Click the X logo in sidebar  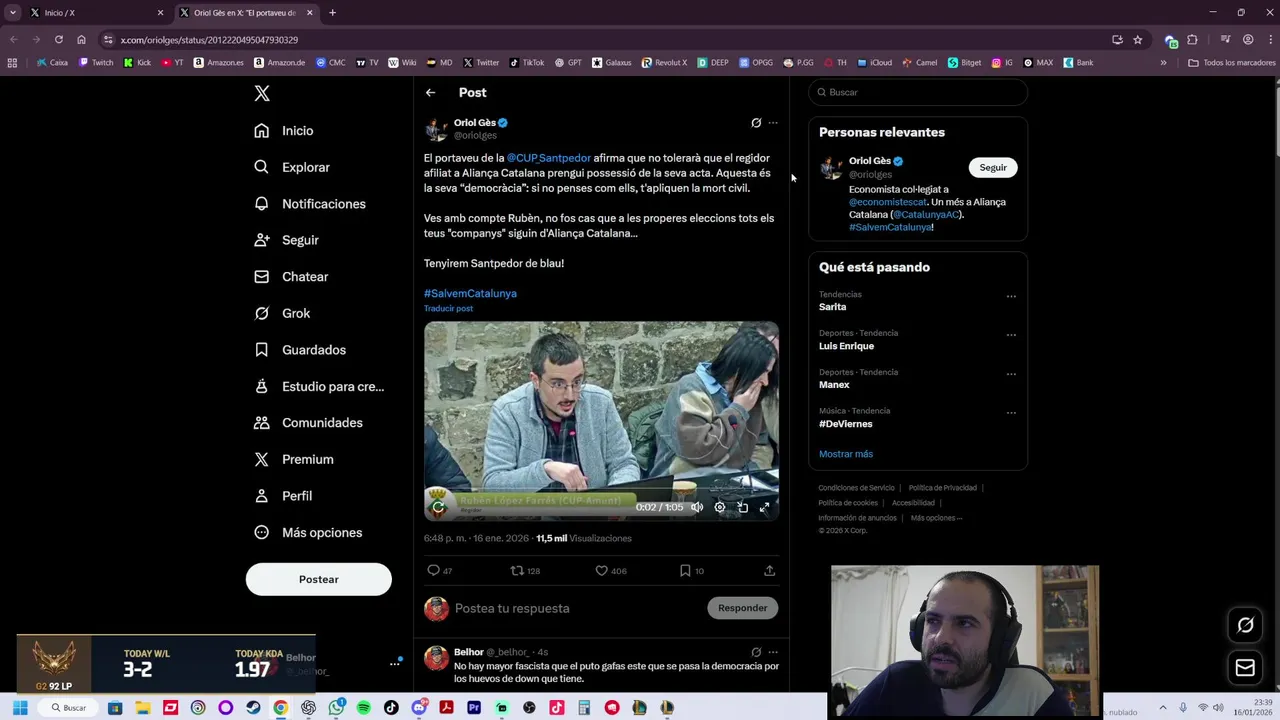click(262, 93)
